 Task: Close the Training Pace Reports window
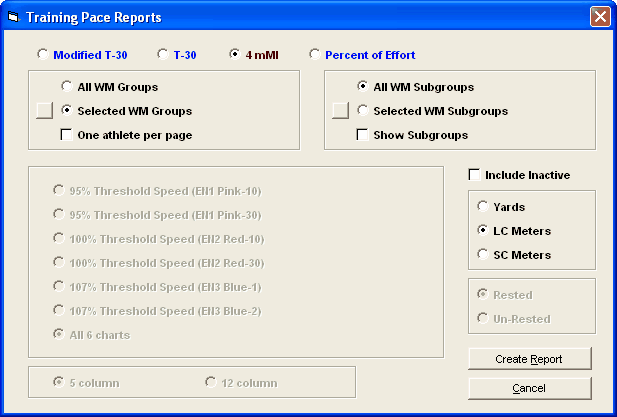pyautogui.click(x=600, y=17)
